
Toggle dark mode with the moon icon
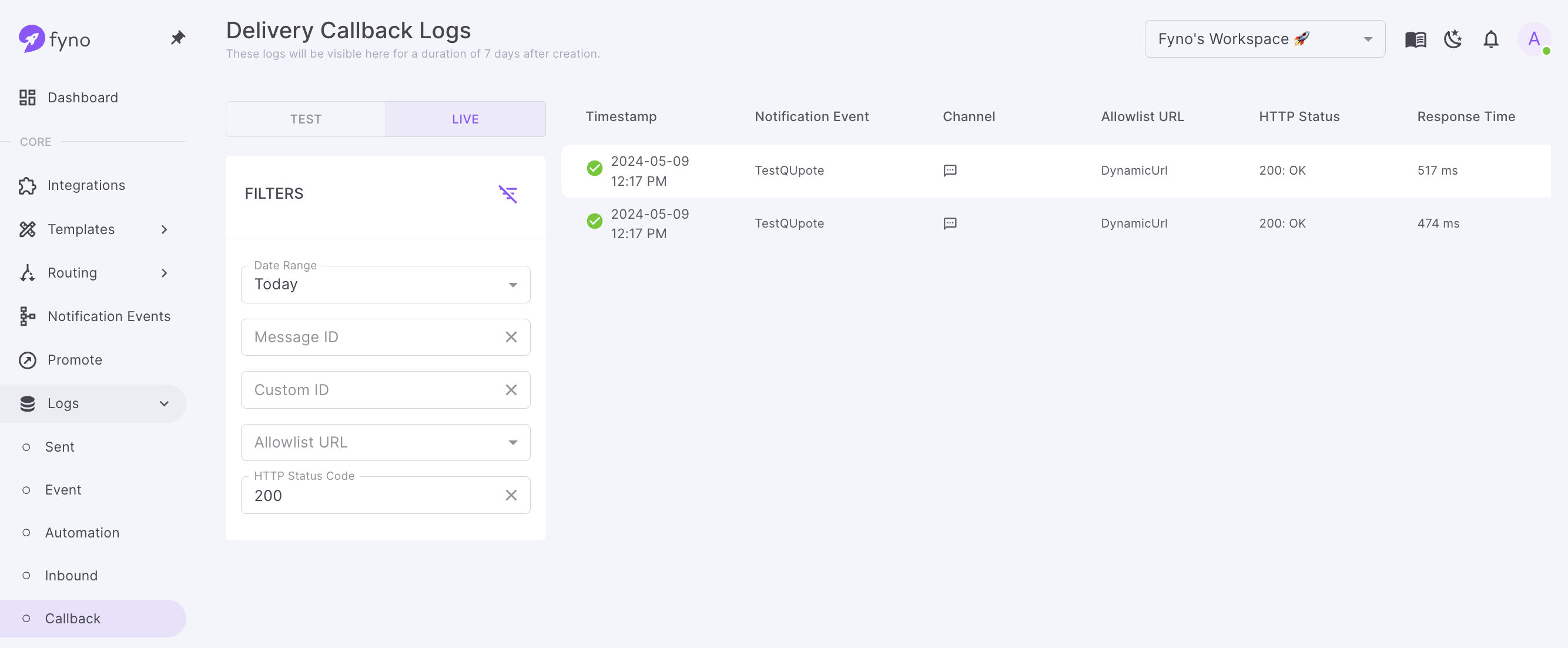pyautogui.click(x=1453, y=39)
